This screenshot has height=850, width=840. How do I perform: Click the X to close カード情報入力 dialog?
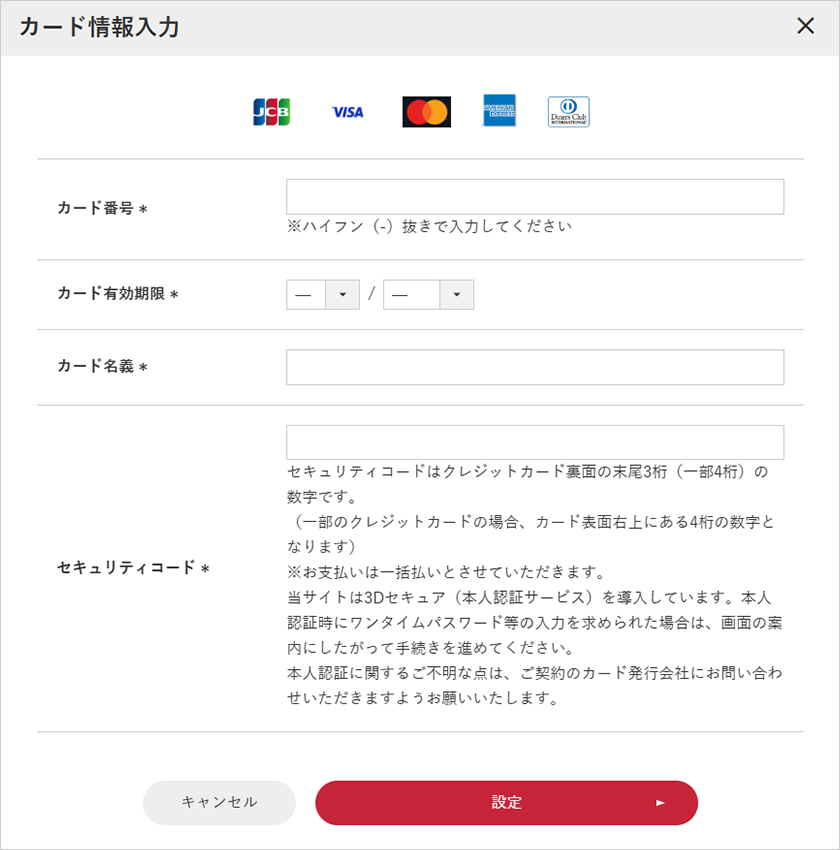point(805,26)
